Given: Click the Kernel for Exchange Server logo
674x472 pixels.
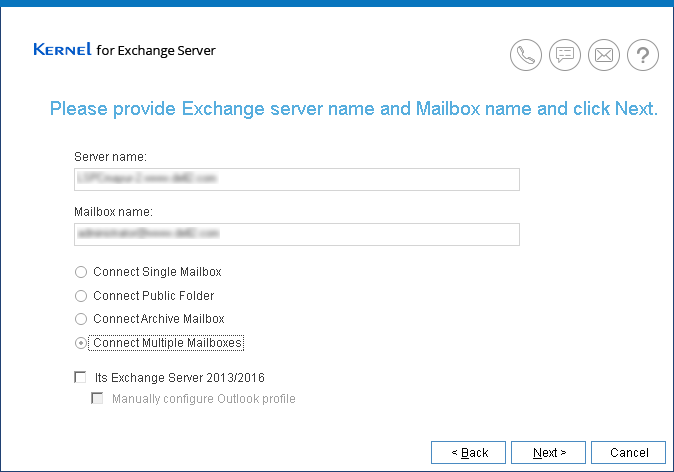Looking at the screenshot, I should click(x=125, y=50).
